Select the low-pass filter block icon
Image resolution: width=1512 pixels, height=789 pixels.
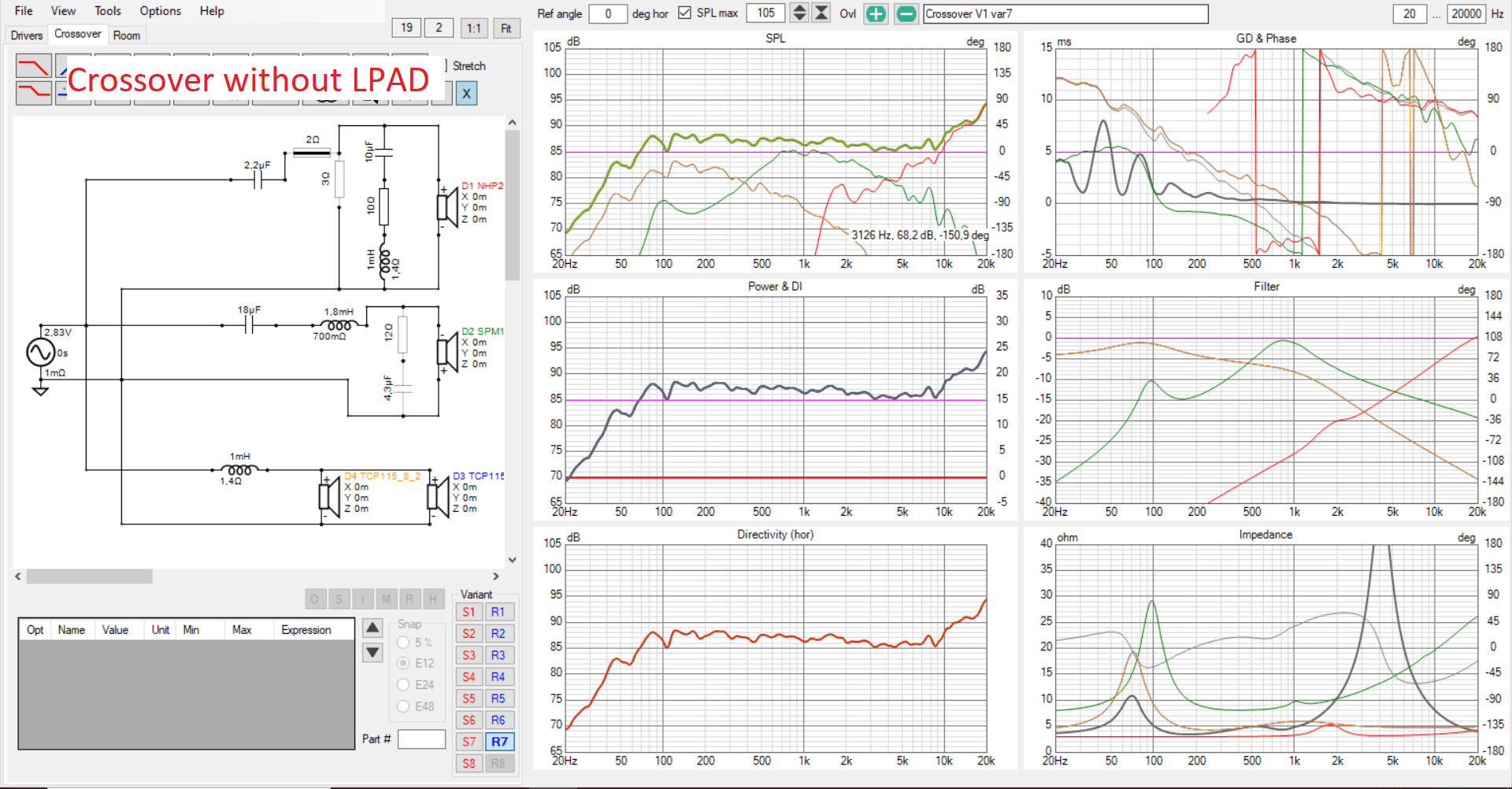(33, 65)
